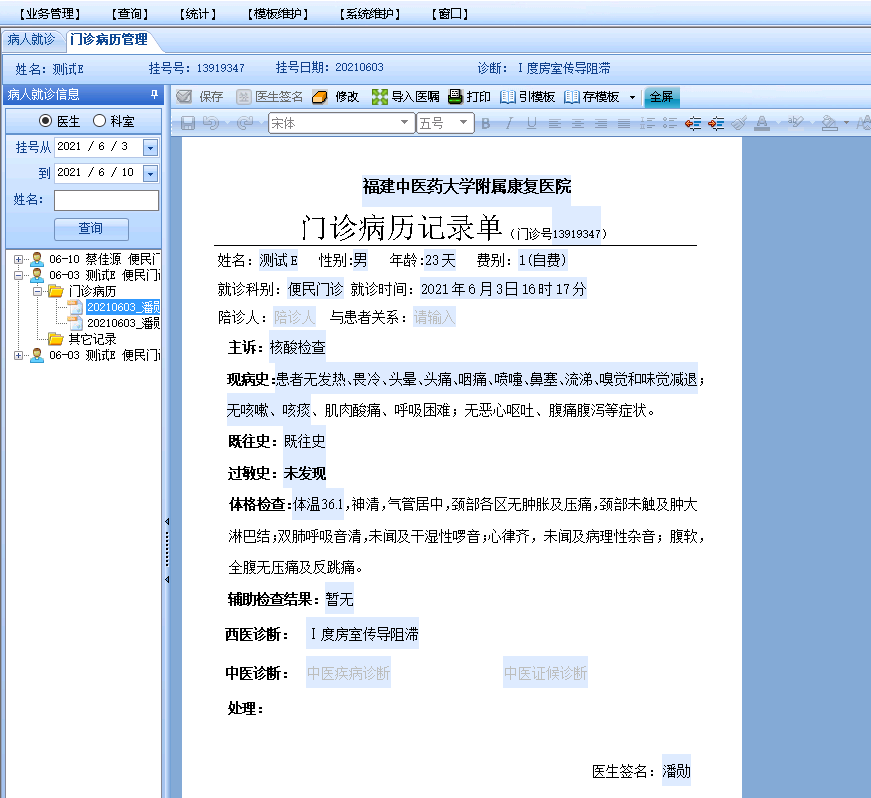Open the 模板维护 menu
This screenshot has width=871, height=798.
click(278, 14)
